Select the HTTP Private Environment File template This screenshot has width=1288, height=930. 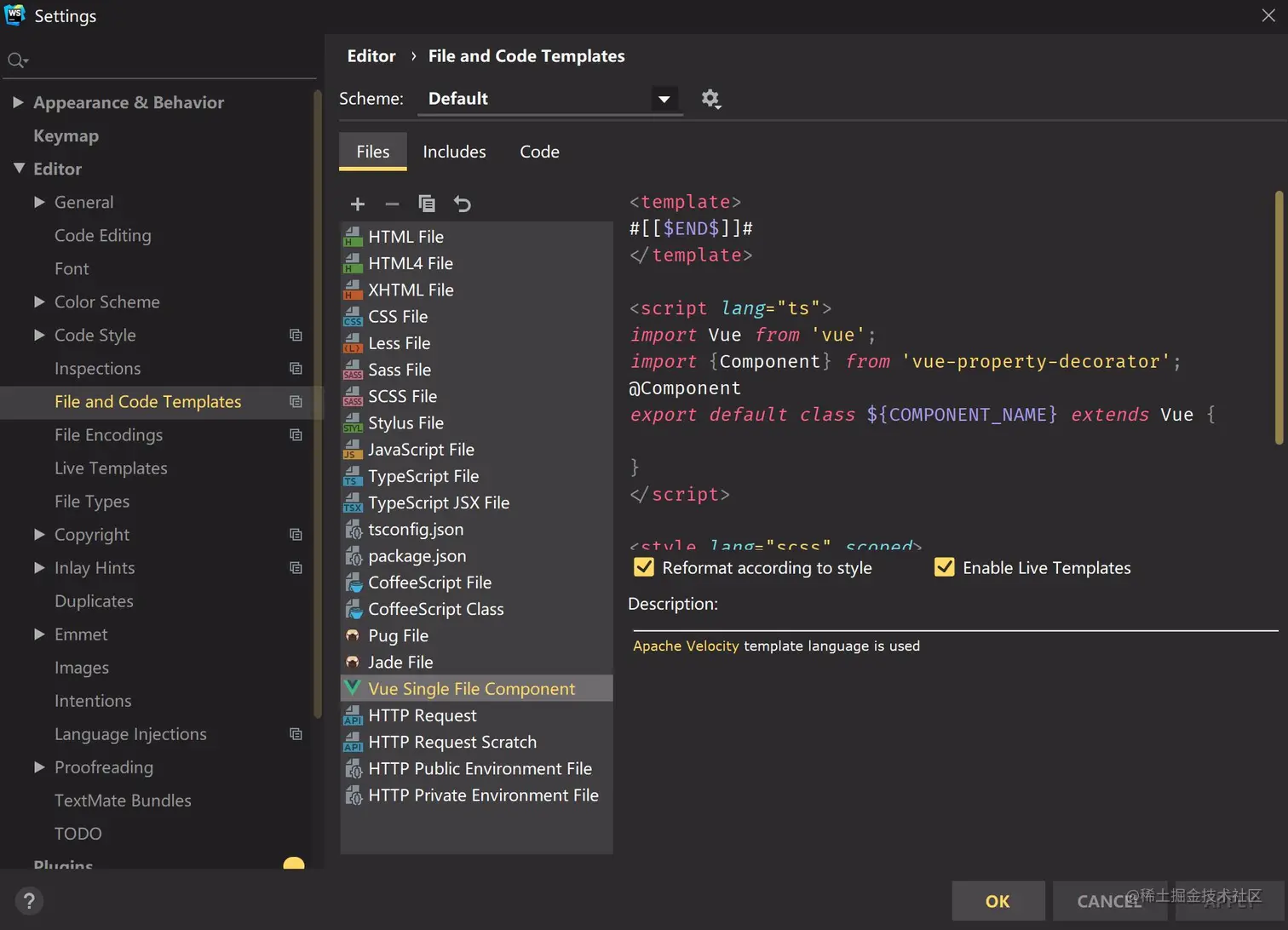(476, 795)
